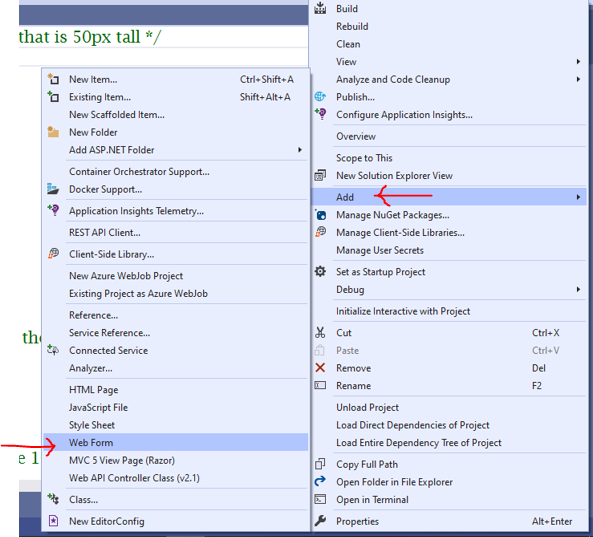Click the Docker Support whale icon

tap(53, 189)
